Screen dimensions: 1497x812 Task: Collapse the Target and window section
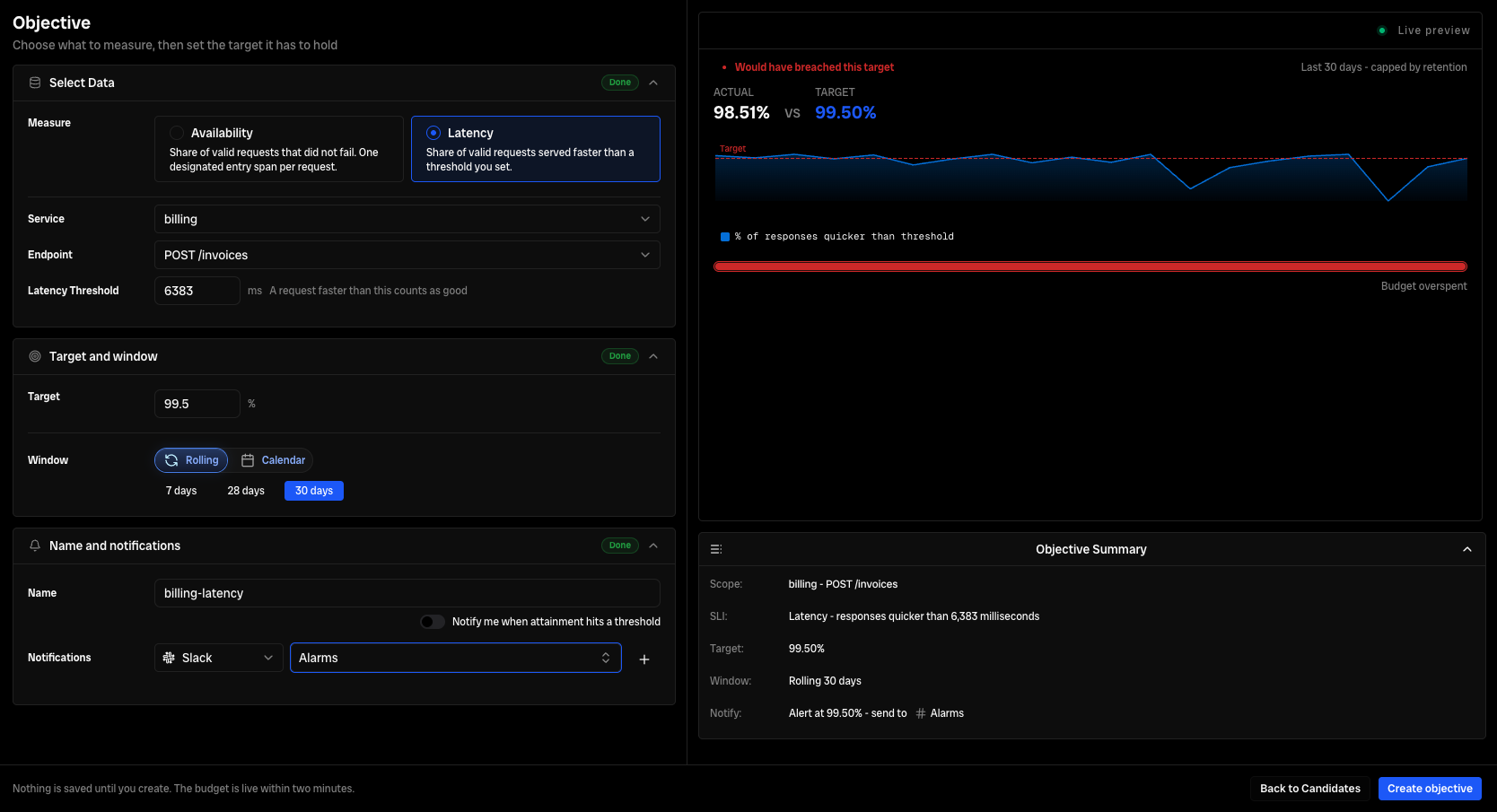[x=653, y=356]
